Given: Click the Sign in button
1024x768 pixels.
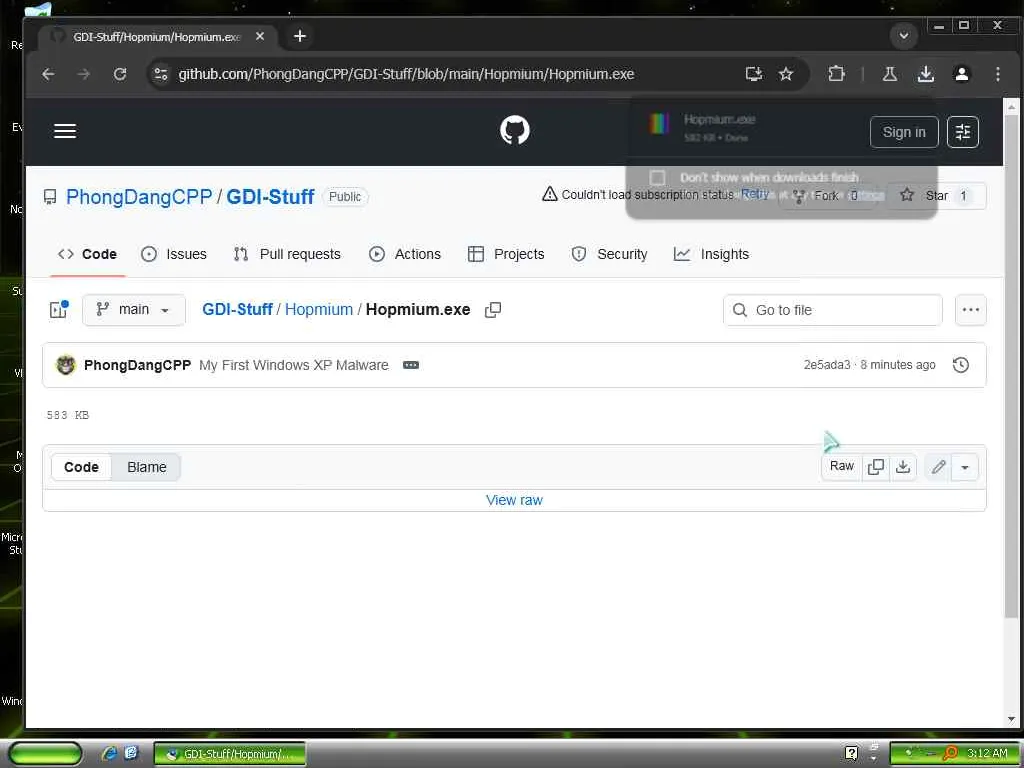Looking at the screenshot, I should [x=904, y=132].
